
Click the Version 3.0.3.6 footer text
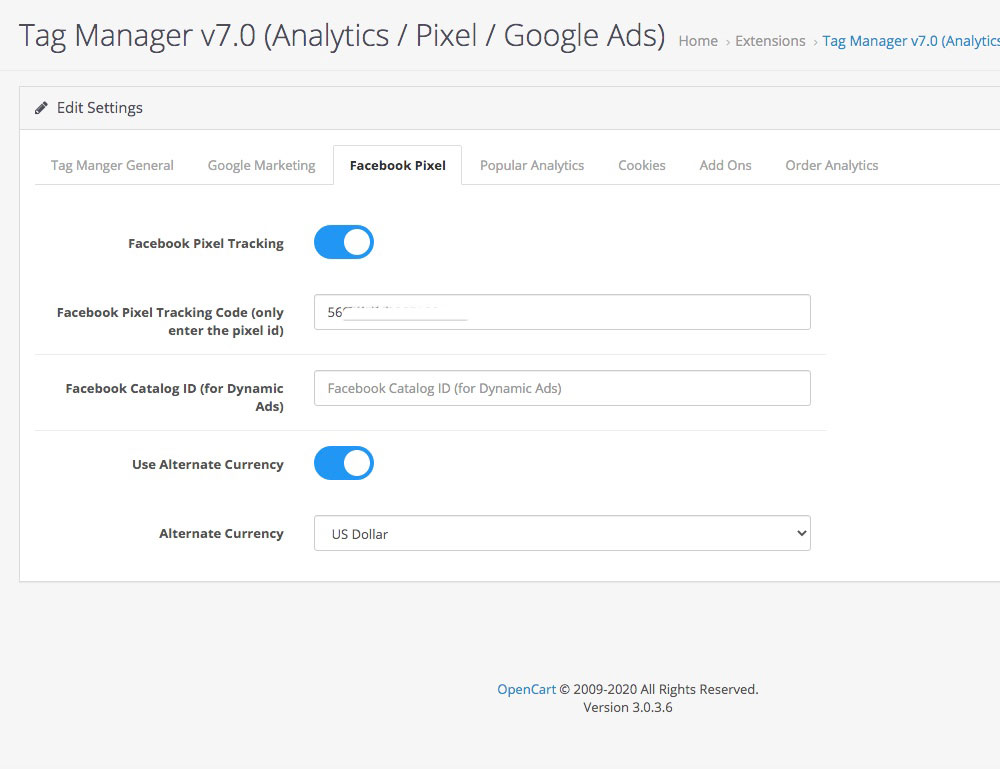(628, 707)
